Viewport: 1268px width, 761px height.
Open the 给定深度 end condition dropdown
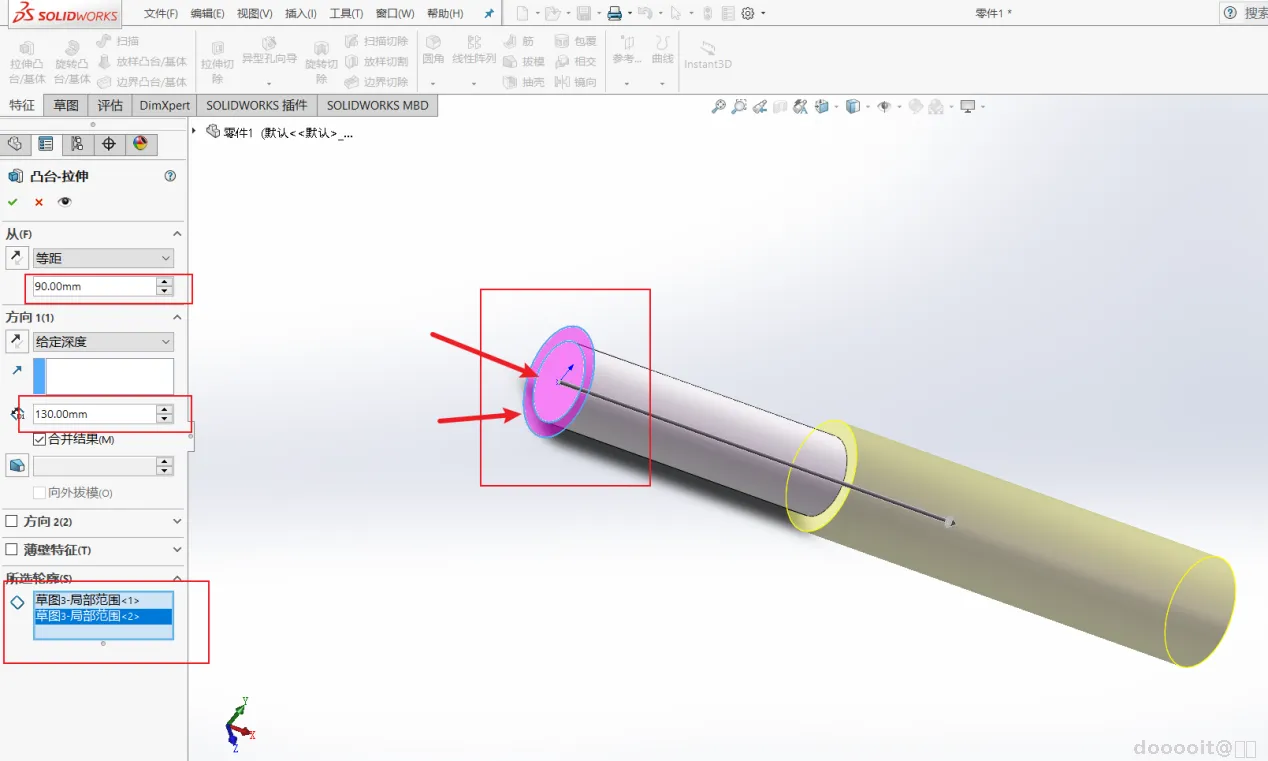point(103,342)
